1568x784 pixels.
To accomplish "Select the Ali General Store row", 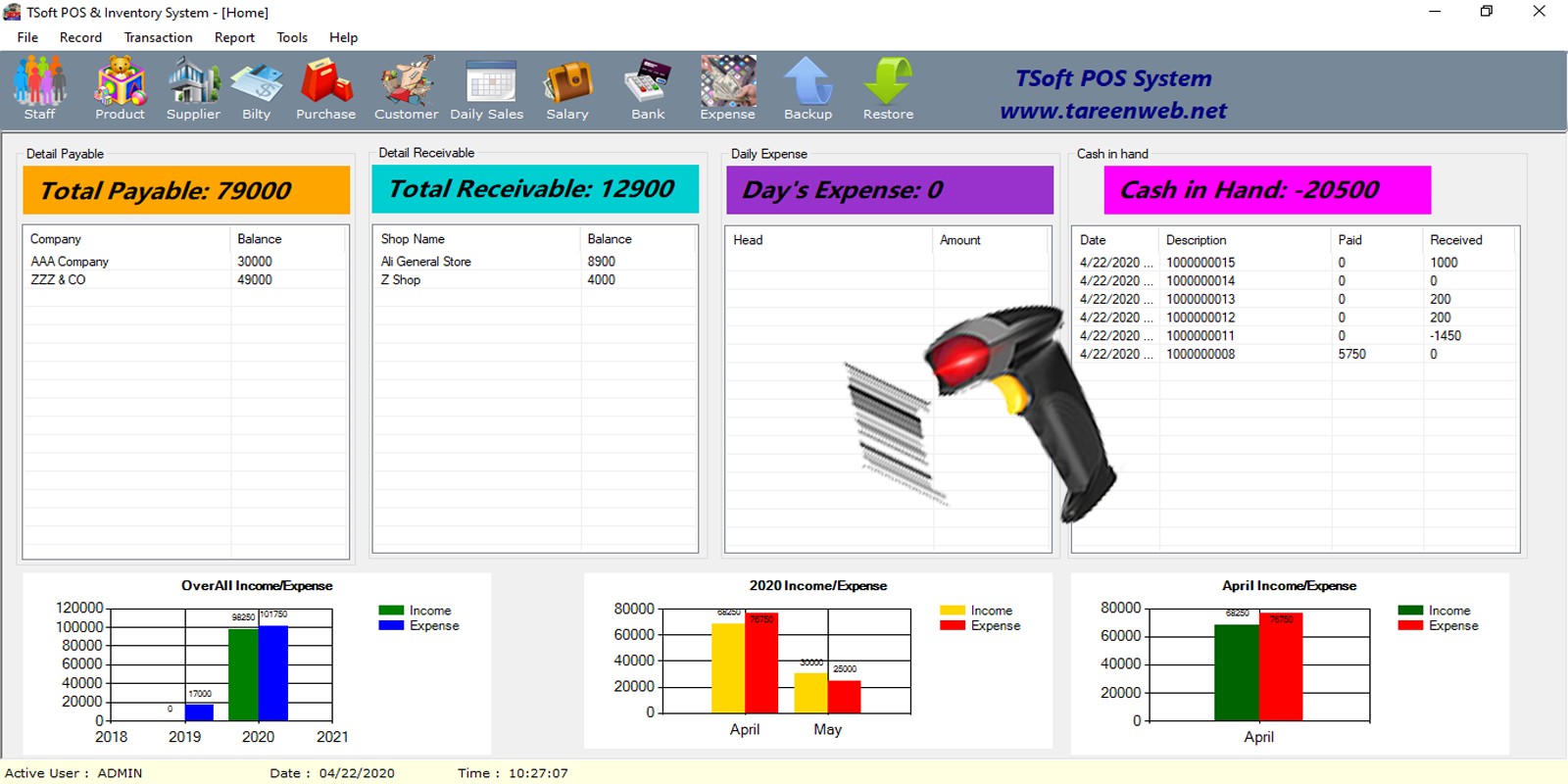I will coord(535,262).
